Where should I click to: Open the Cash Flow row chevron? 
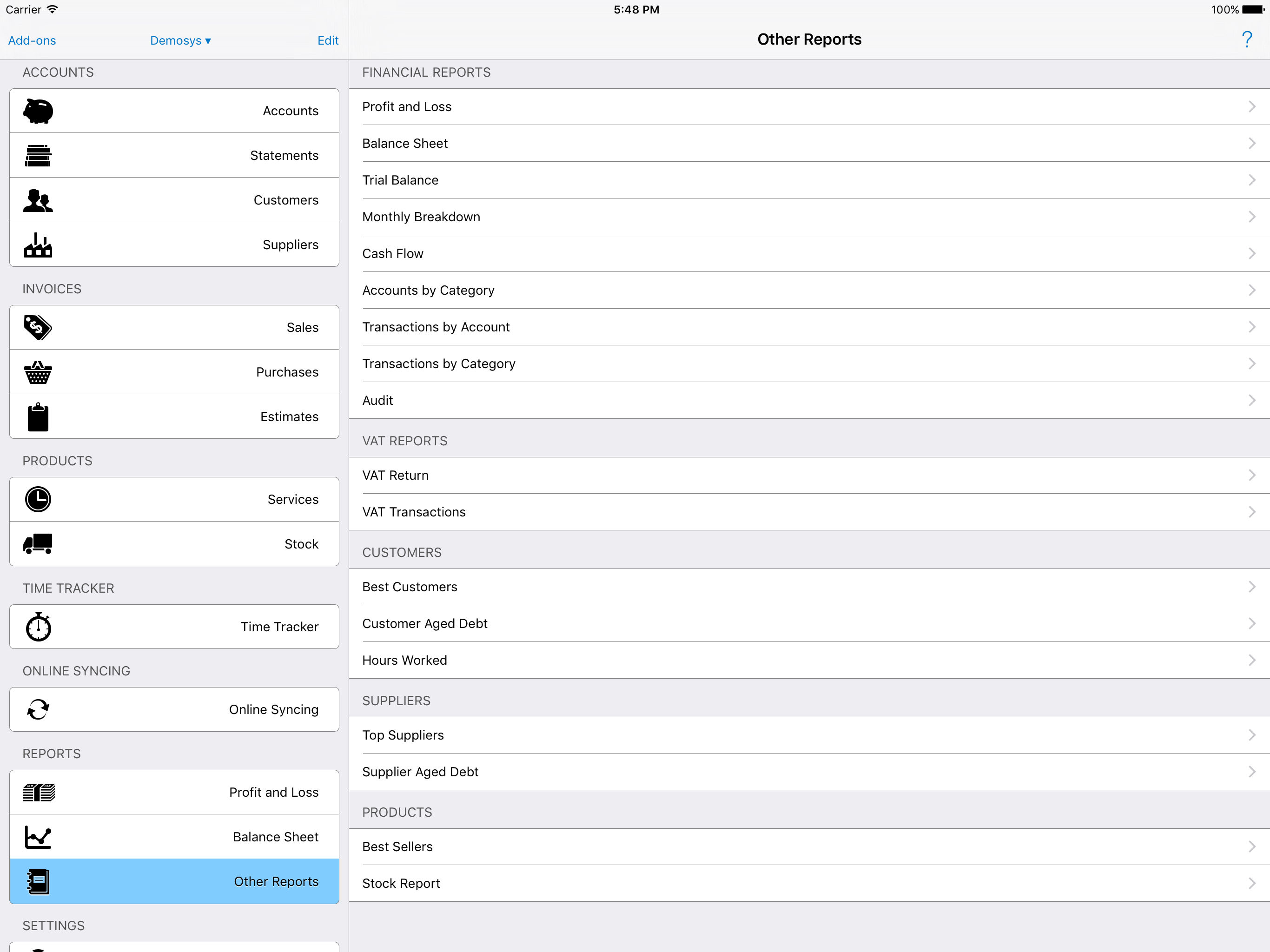coord(1251,253)
